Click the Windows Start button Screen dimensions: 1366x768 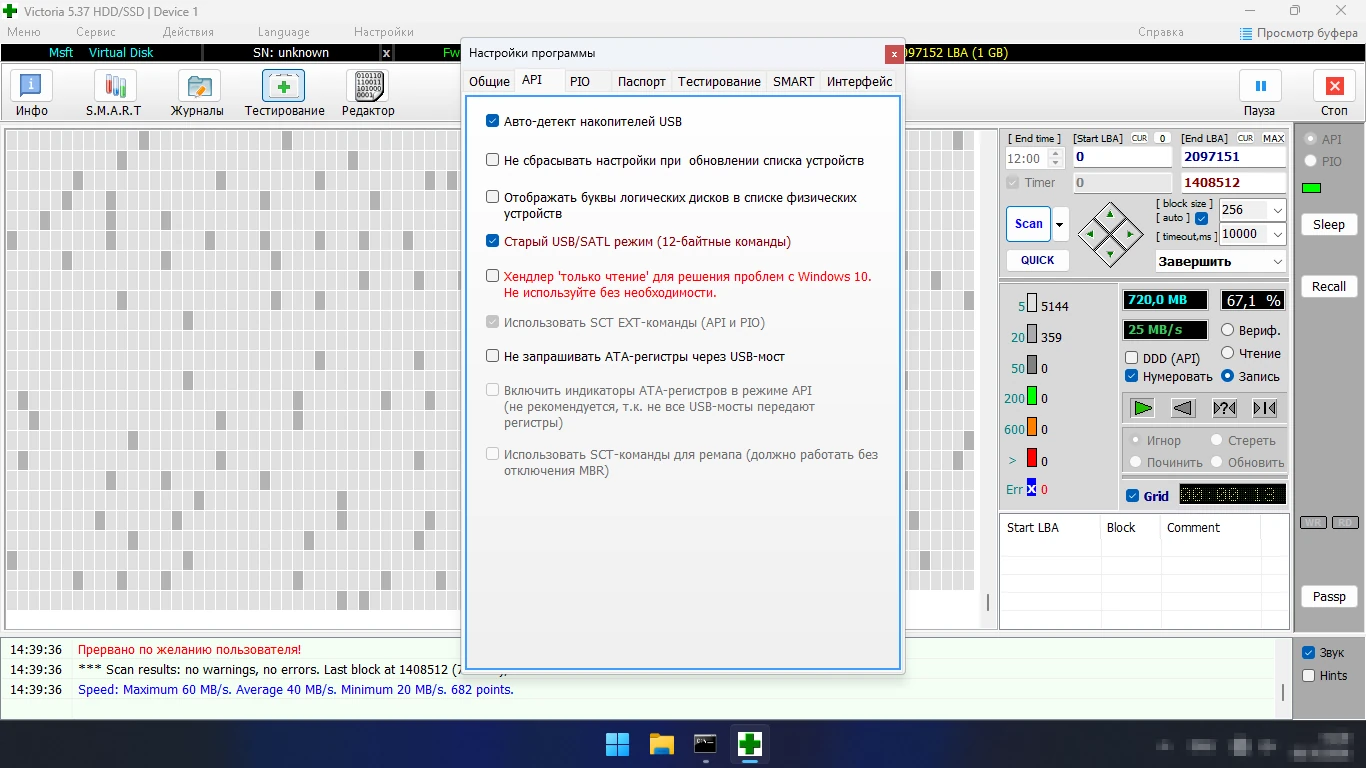(x=617, y=744)
